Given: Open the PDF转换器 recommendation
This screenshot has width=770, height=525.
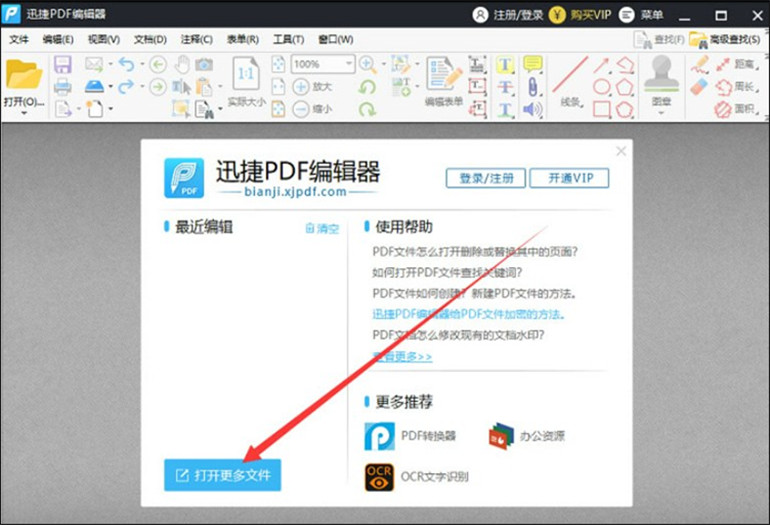Looking at the screenshot, I should pos(411,436).
